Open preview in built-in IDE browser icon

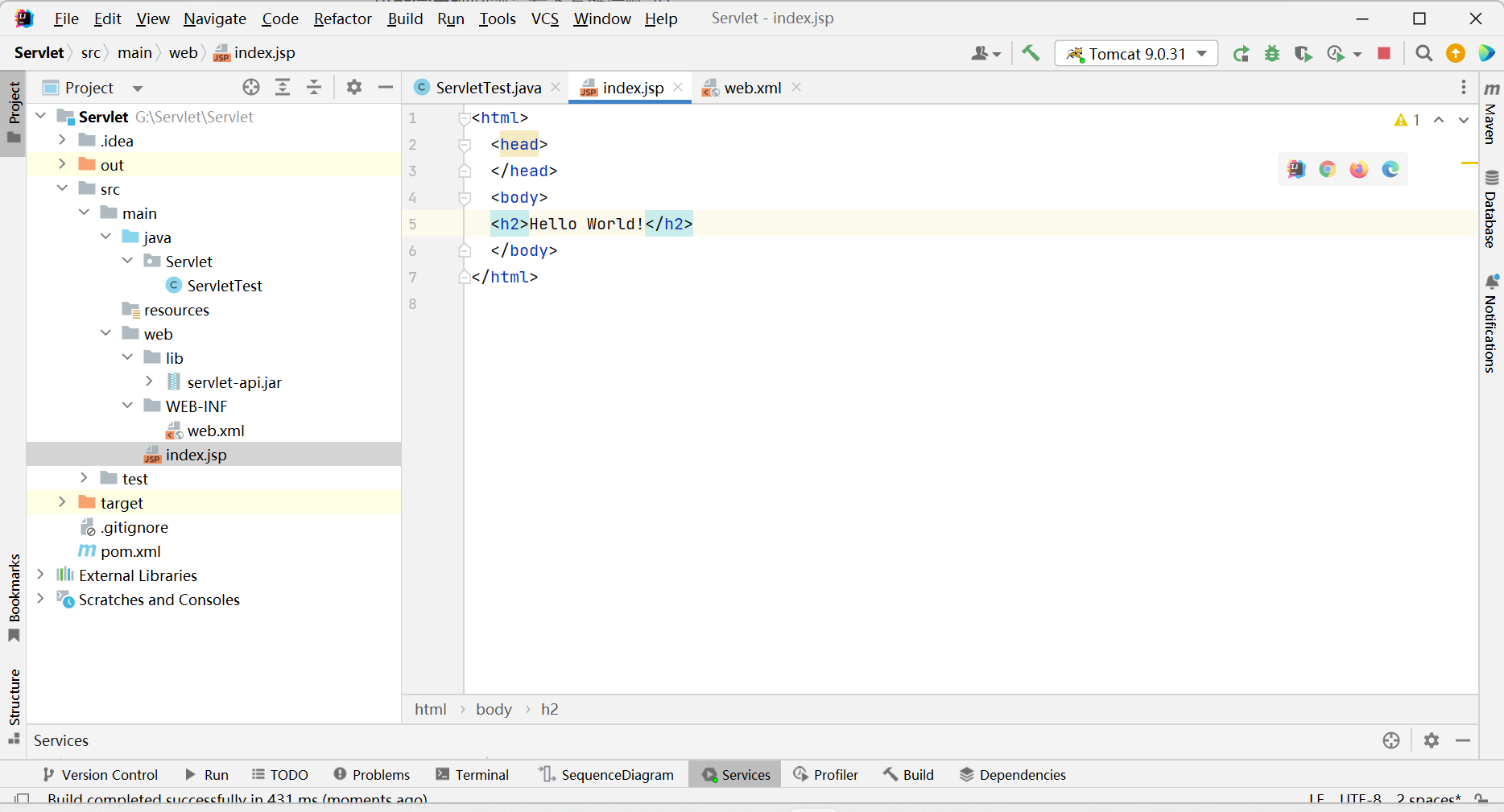click(x=1296, y=169)
